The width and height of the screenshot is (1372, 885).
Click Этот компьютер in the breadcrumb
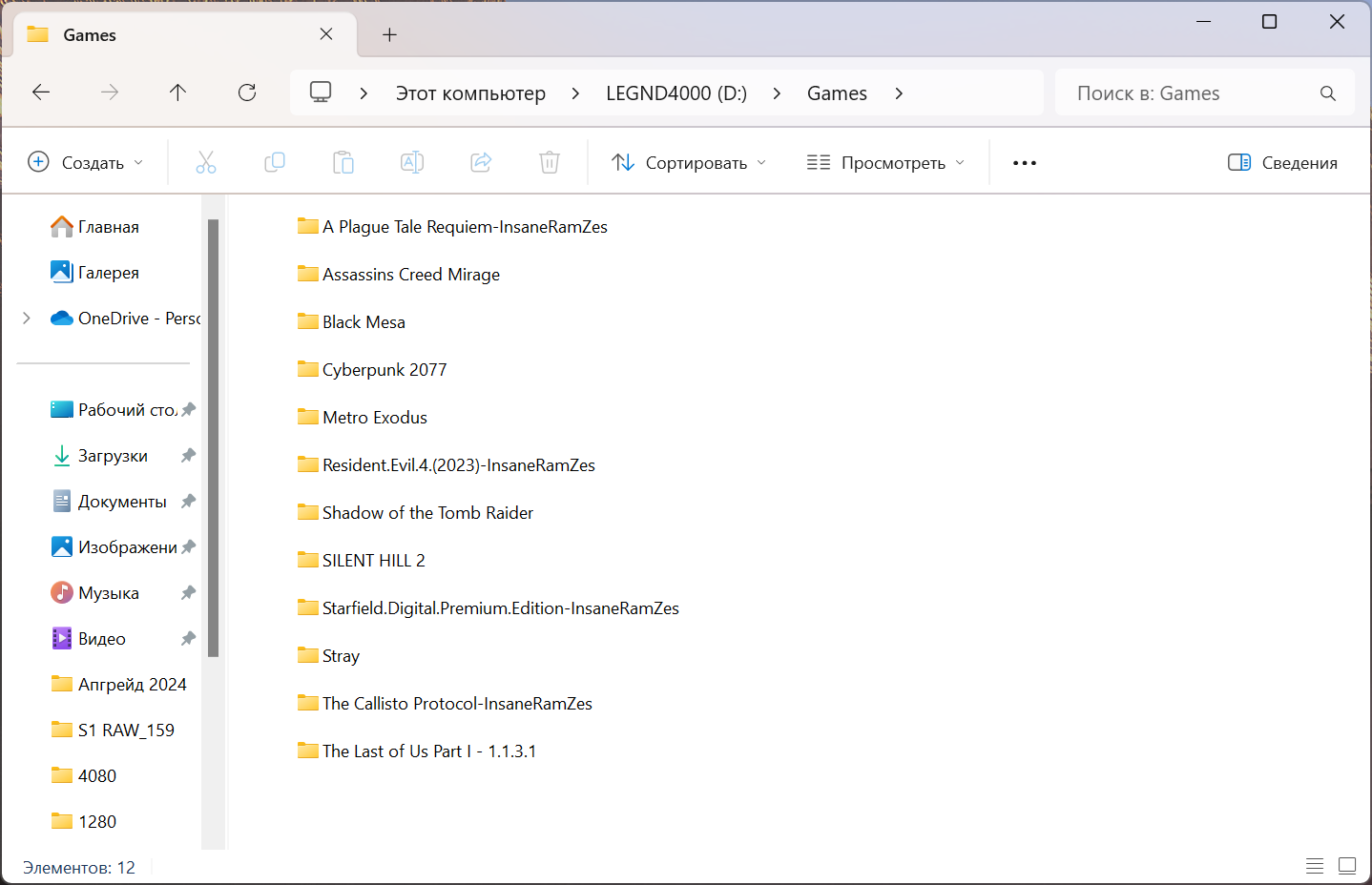click(x=470, y=93)
